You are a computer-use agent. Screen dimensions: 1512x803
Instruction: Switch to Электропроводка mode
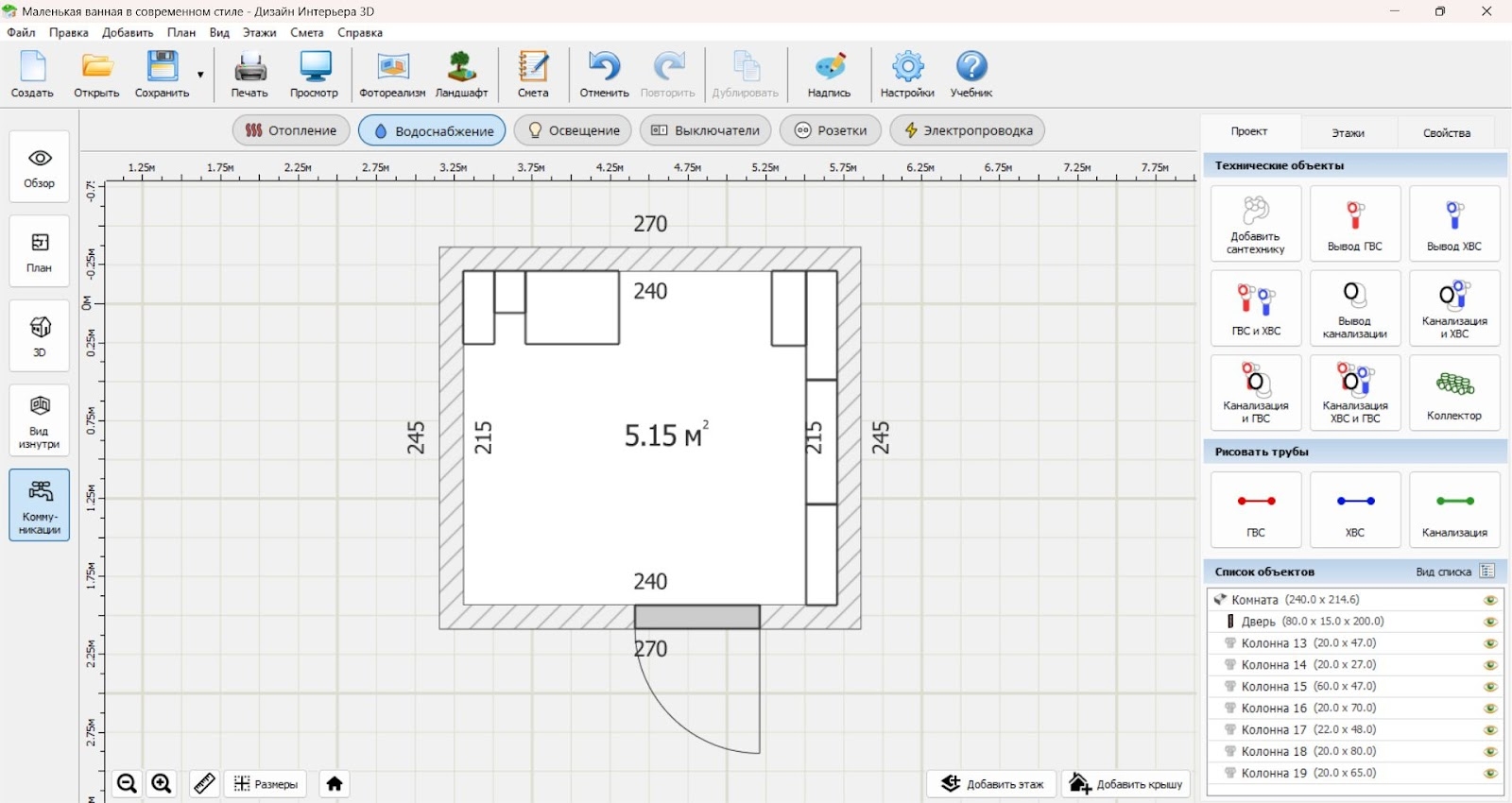pos(967,130)
